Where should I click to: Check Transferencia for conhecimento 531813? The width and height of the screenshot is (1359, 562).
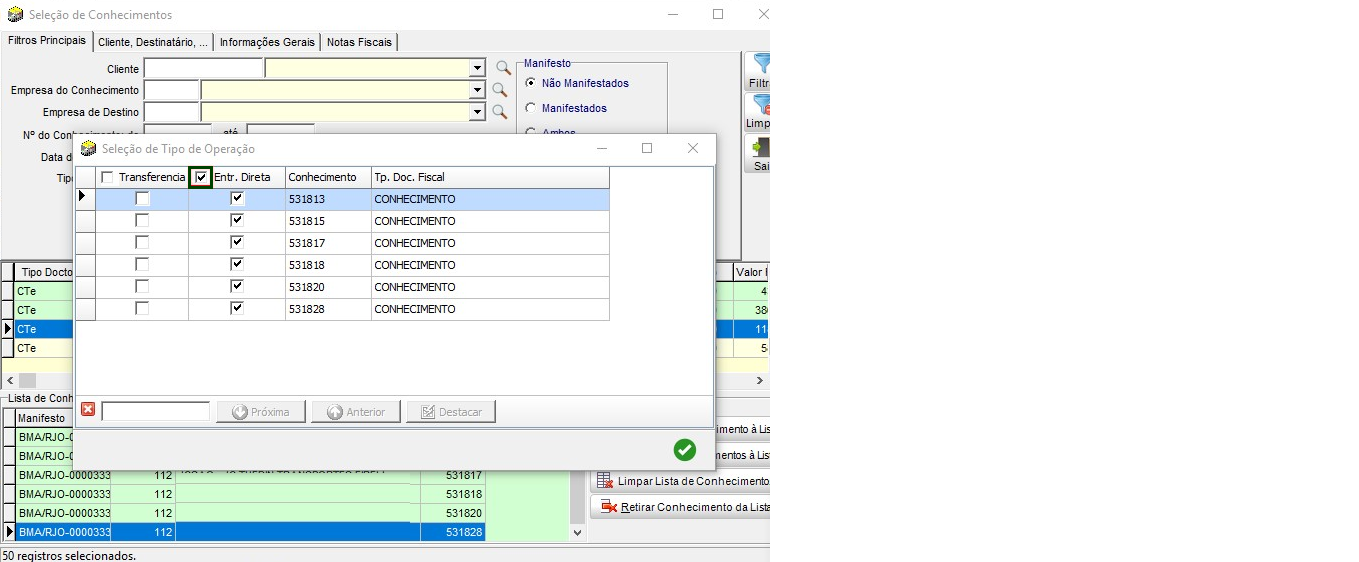142,199
